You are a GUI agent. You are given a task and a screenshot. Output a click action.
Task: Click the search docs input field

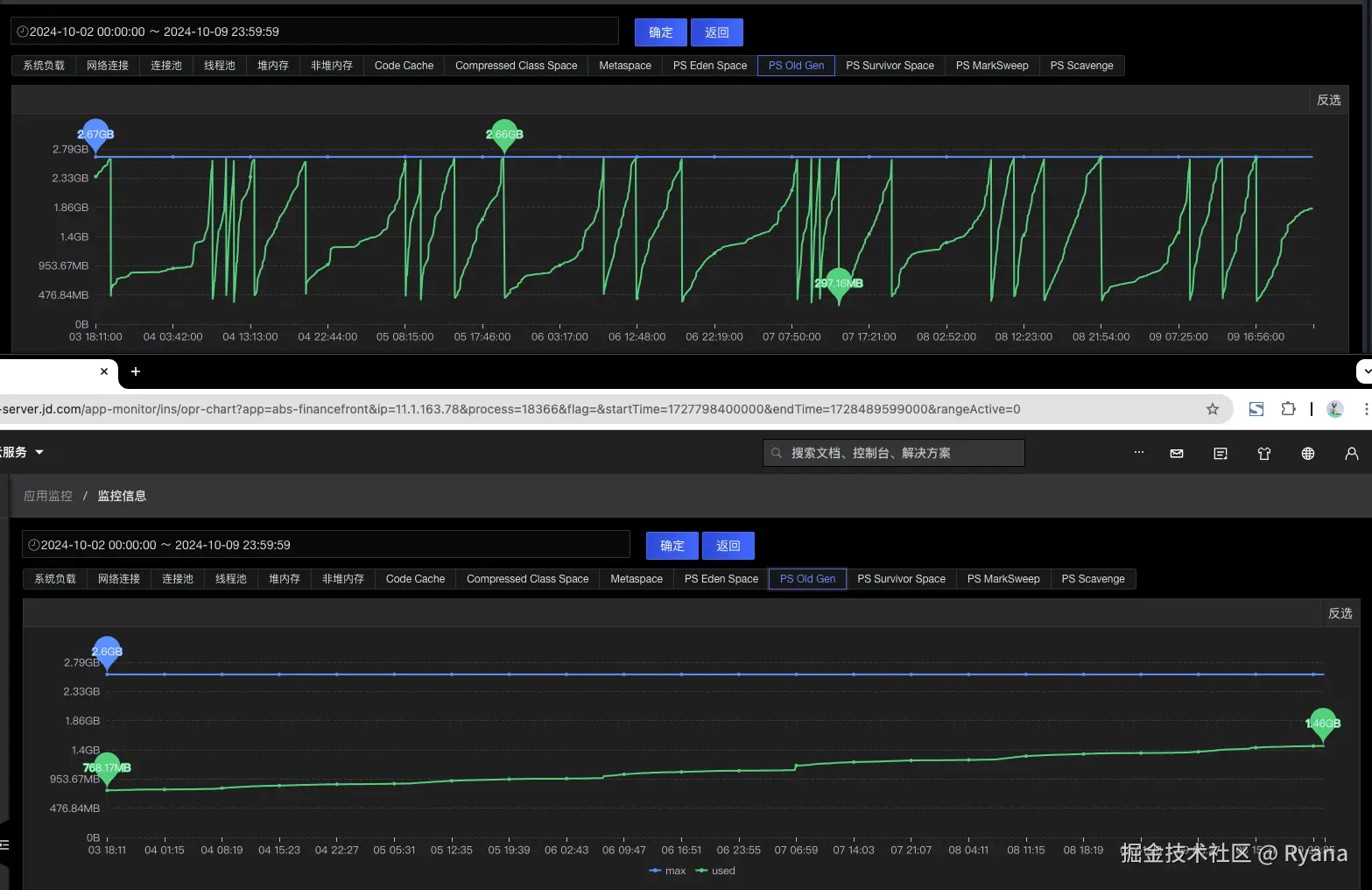click(x=894, y=453)
